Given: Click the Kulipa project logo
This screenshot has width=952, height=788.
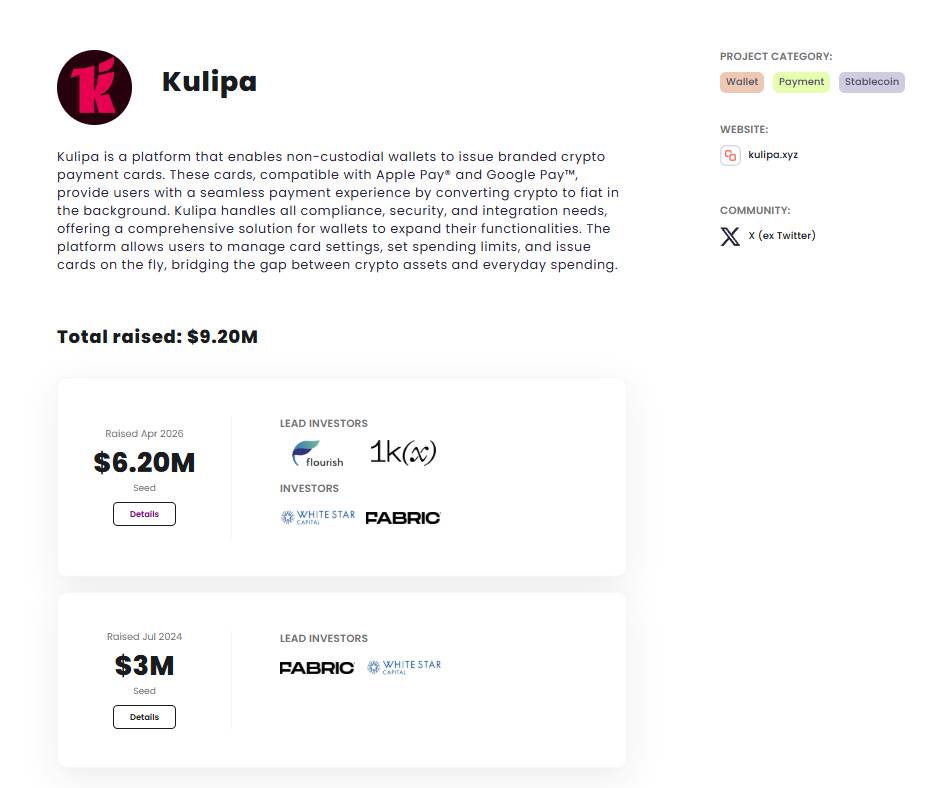Looking at the screenshot, I should [x=94, y=87].
